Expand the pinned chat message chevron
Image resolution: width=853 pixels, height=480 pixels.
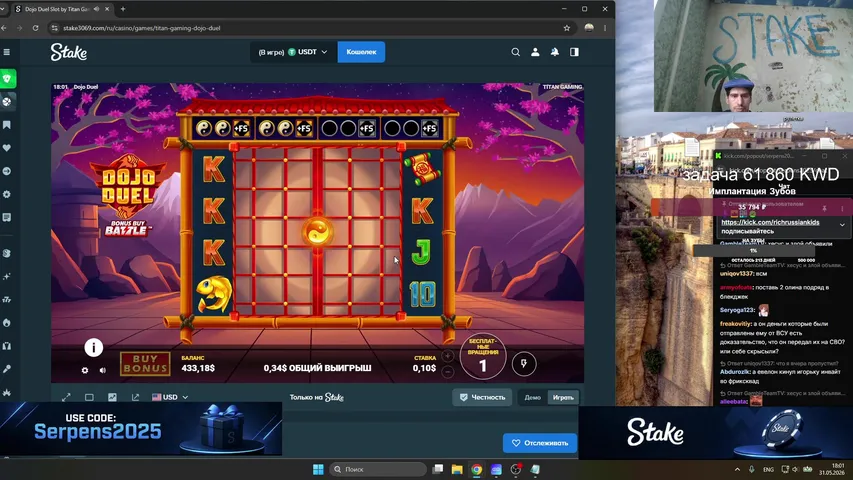842,225
